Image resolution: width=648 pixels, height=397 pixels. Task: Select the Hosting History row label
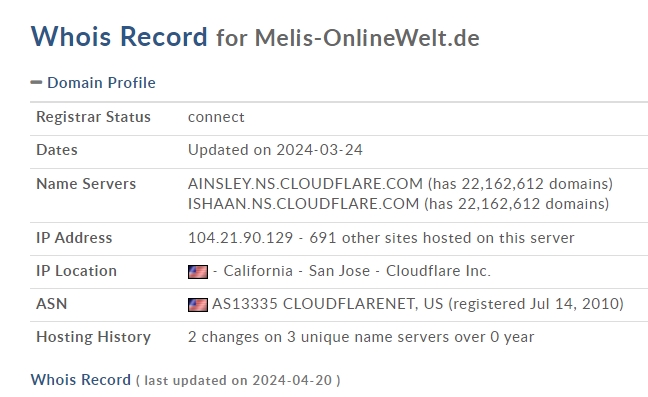click(93, 337)
